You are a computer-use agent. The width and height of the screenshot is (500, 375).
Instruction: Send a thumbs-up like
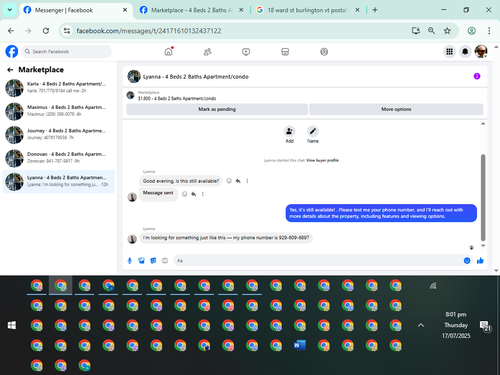480,261
